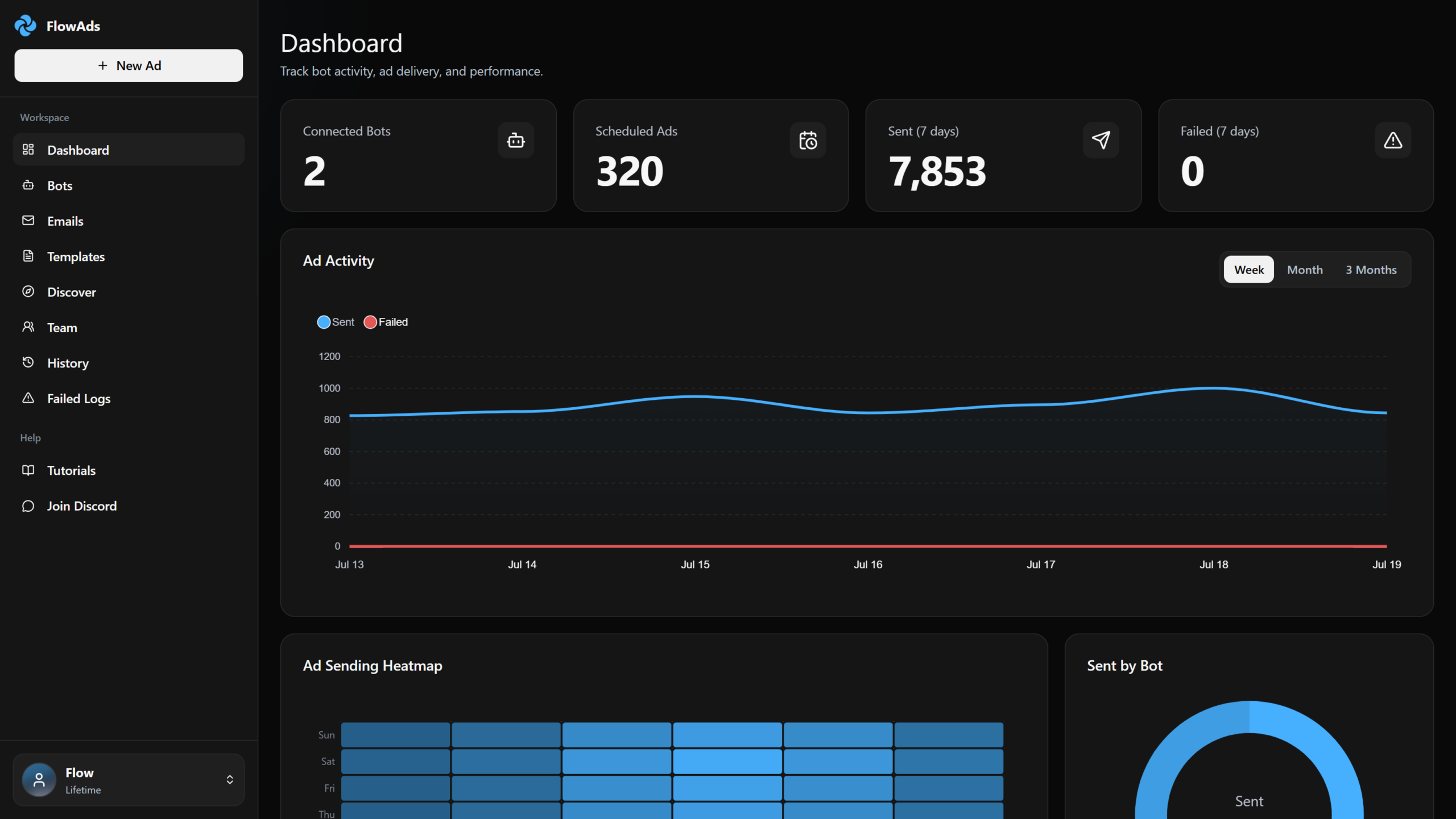Click the Connected Bots value 2
The height and width of the screenshot is (819, 1456).
[315, 171]
